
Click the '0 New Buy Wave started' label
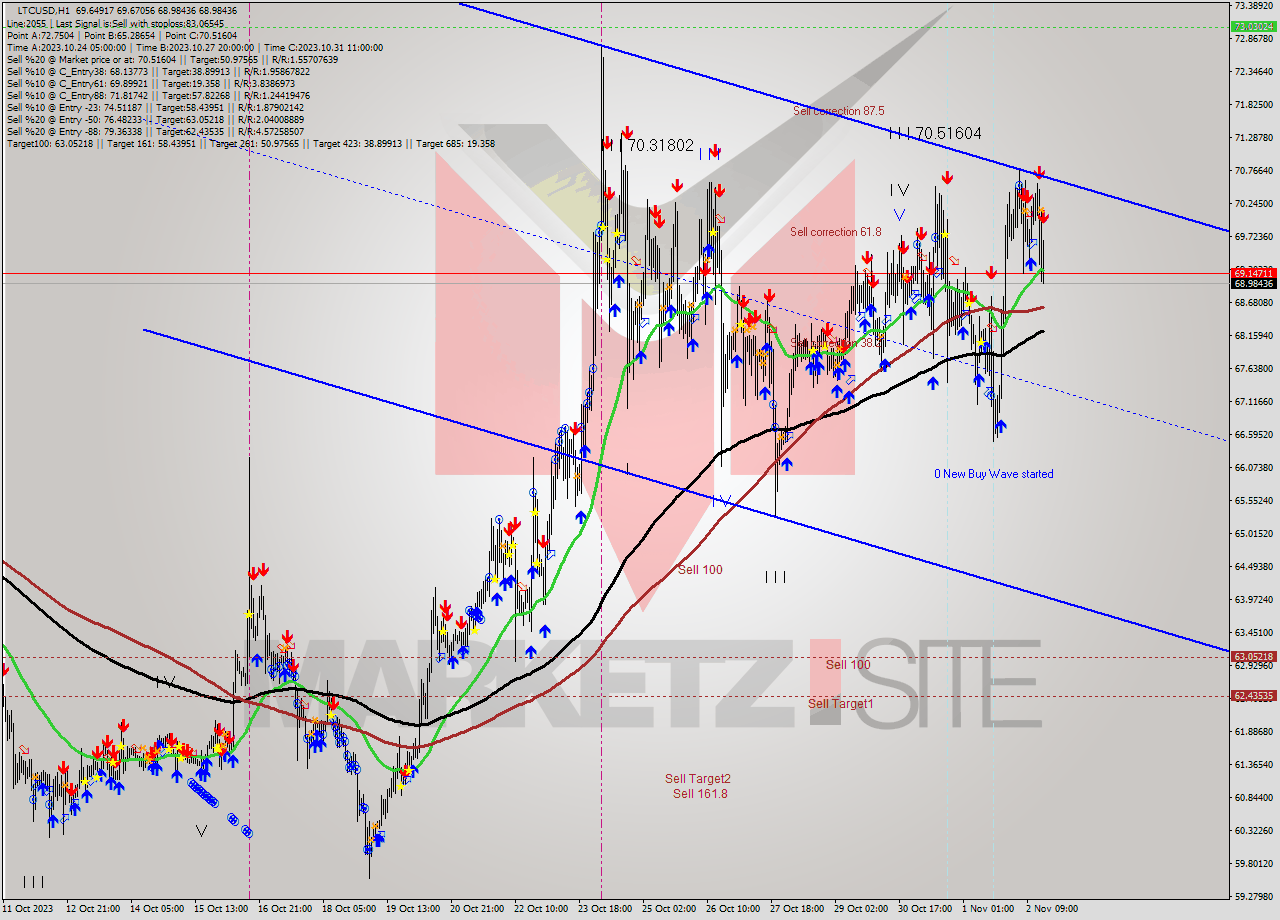(994, 474)
